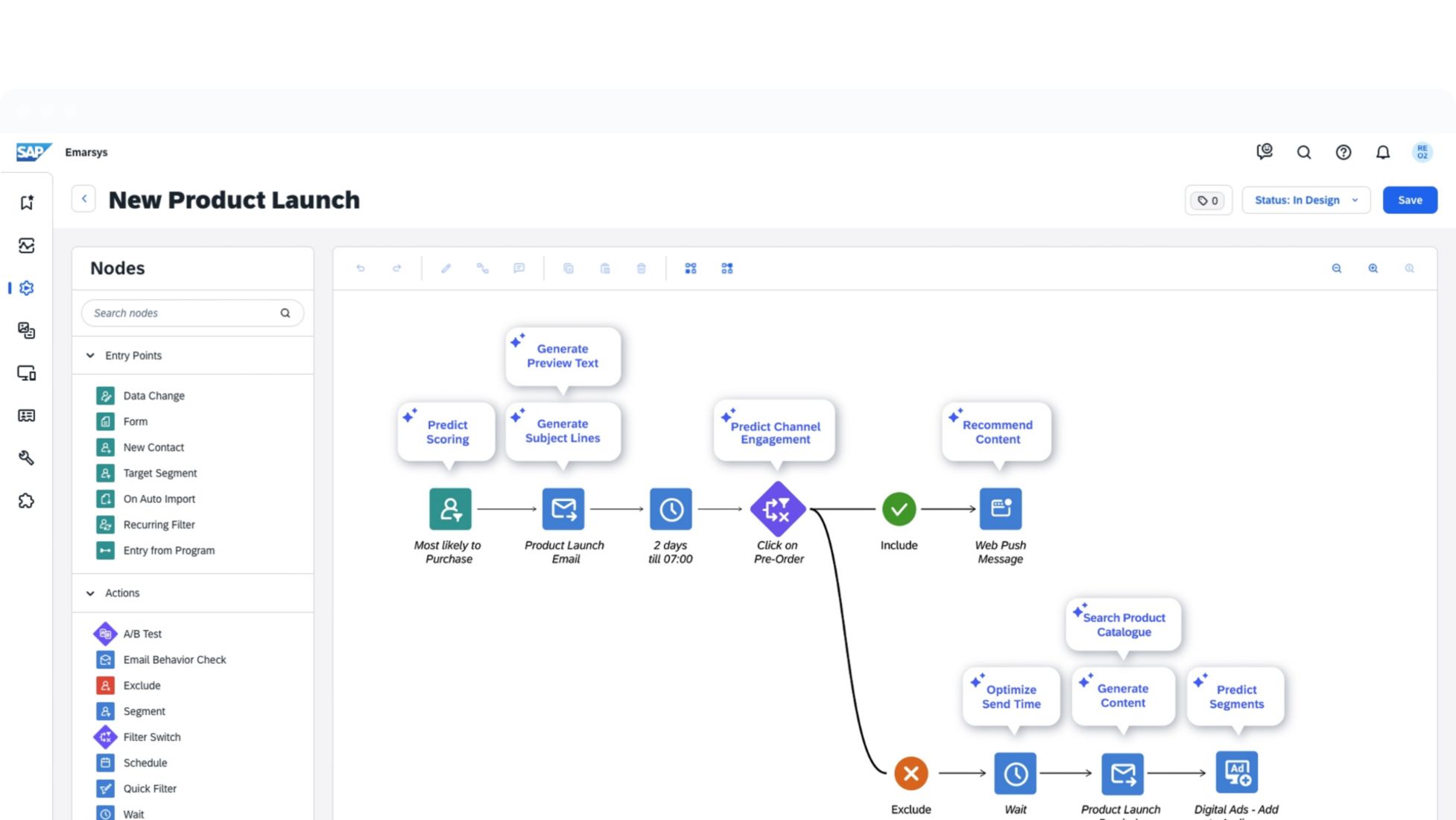Screen dimensions: 1456x820
Task: Click the Search nodes input field
Action: [x=183, y=313]
